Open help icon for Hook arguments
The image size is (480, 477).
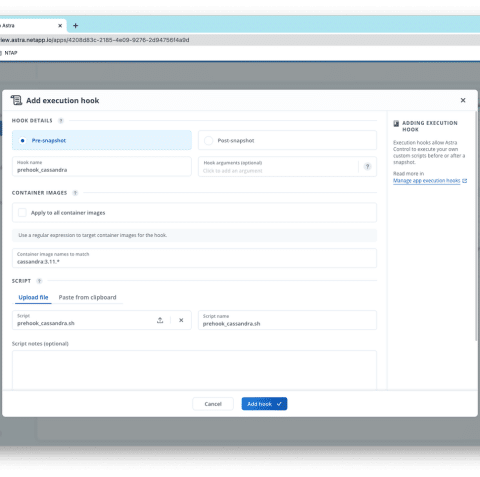(x=367, y=166)
